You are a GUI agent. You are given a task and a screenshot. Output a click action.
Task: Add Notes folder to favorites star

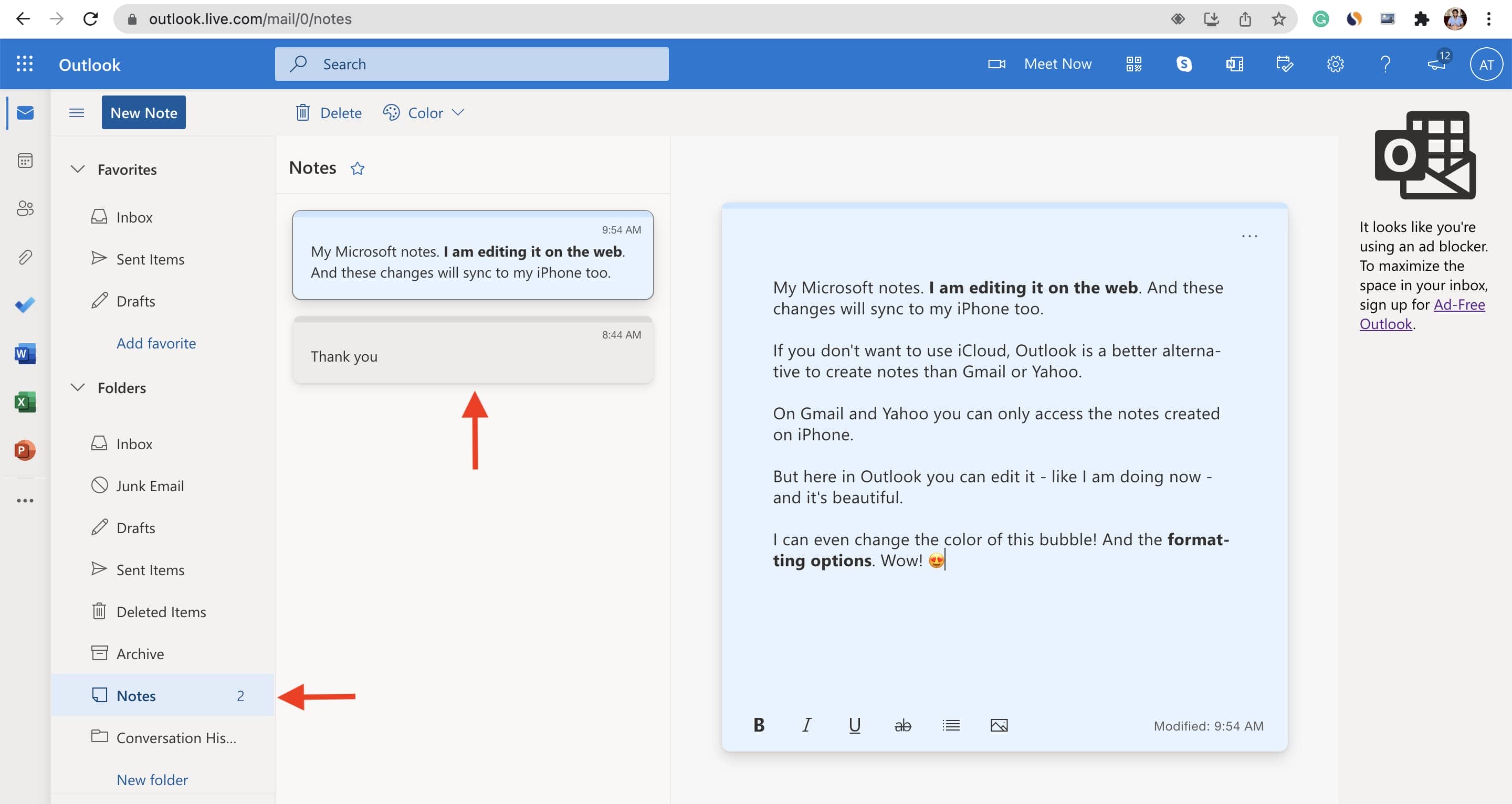(x=358, y=168)
